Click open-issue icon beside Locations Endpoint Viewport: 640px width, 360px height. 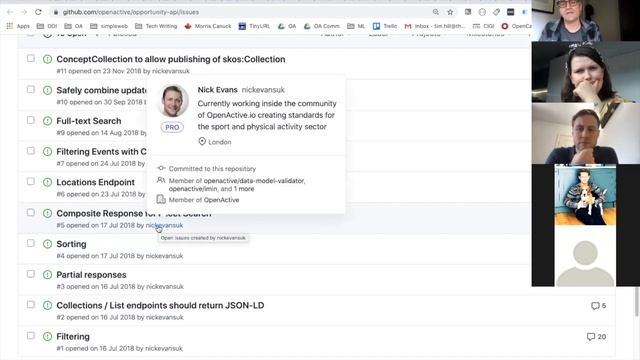(x=47, y=182)
